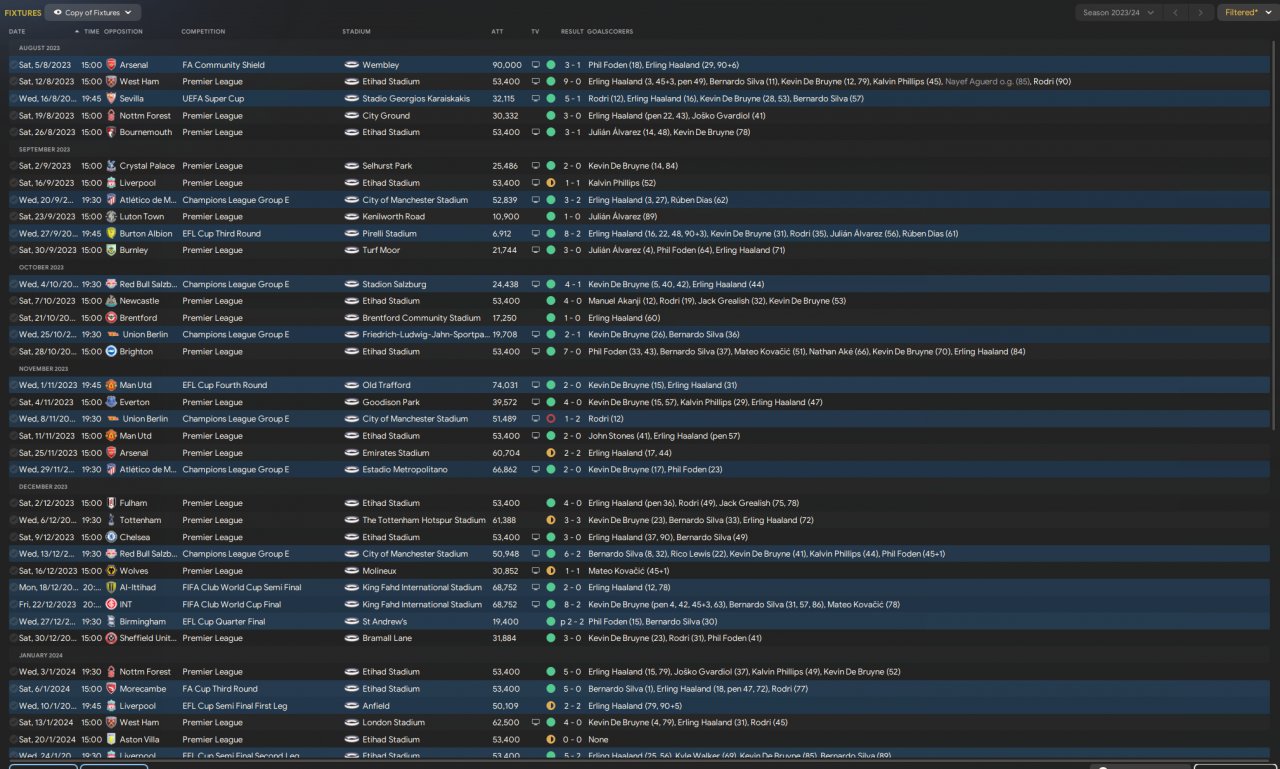Click the Aston Villa club badge
1280x769 pixels.
coord(111,739)
